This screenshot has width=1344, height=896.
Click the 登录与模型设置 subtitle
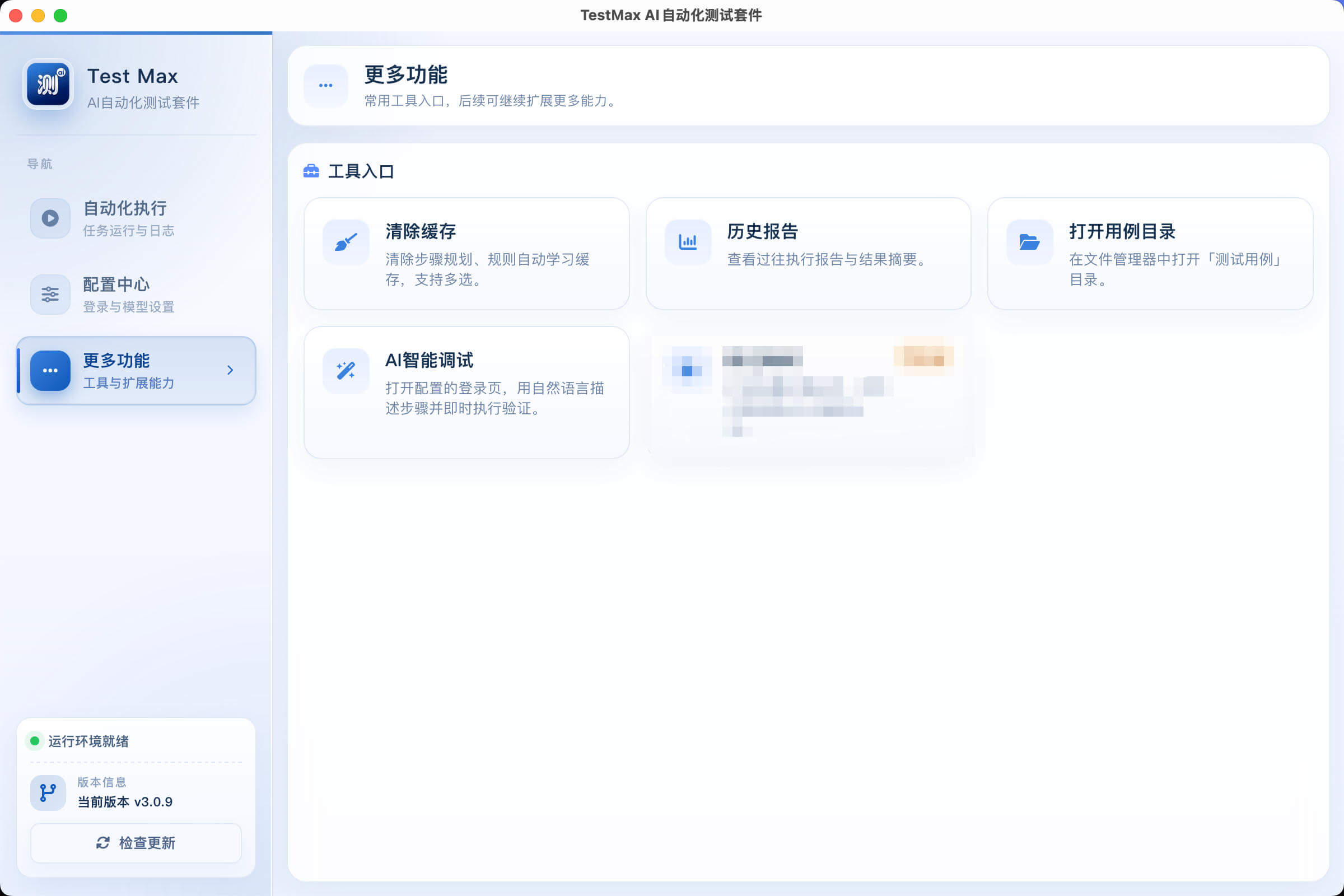click(x=129, y=307)
